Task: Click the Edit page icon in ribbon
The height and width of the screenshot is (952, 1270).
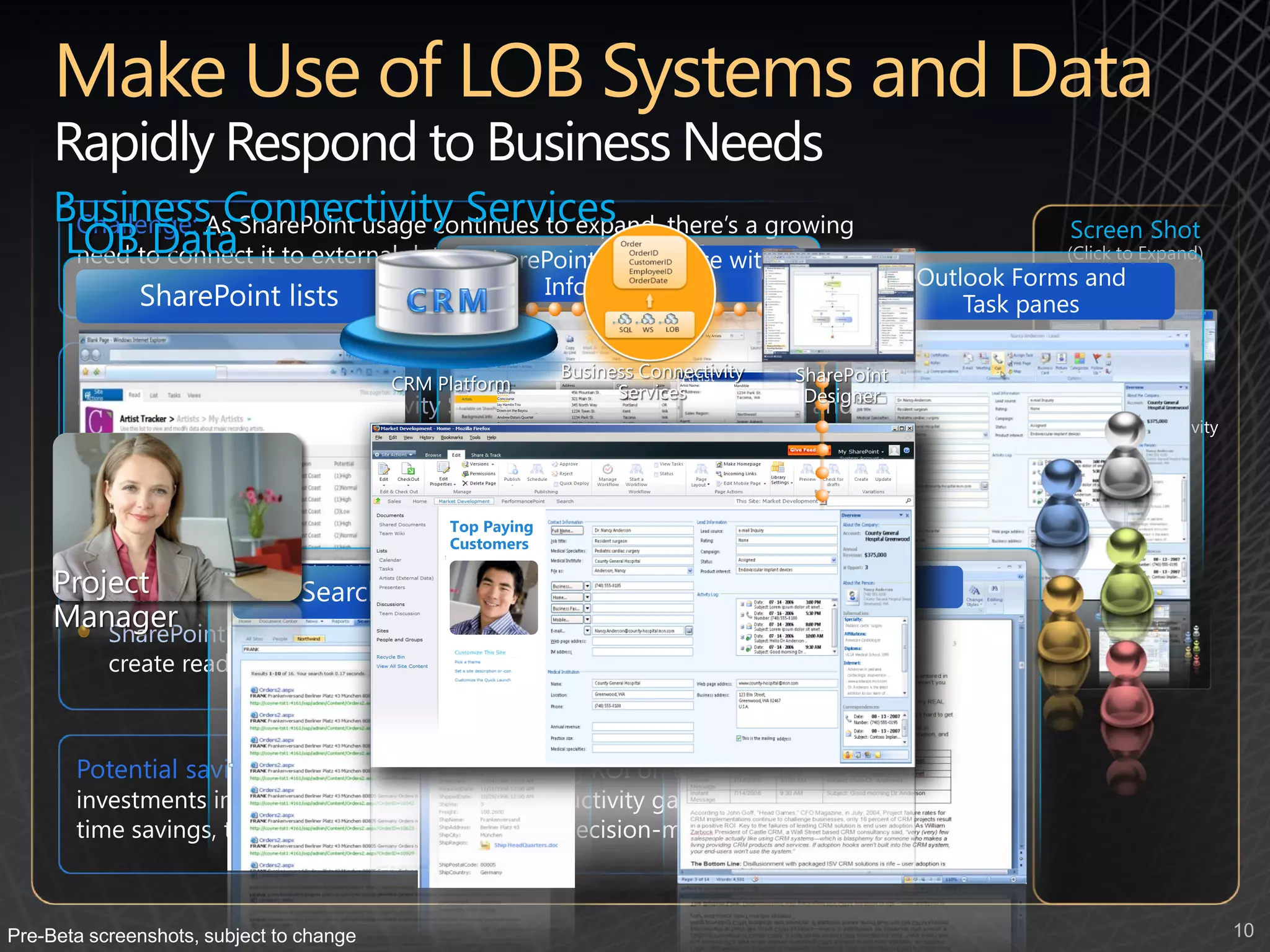Action: pyautogui.click(x=384, y=469)
